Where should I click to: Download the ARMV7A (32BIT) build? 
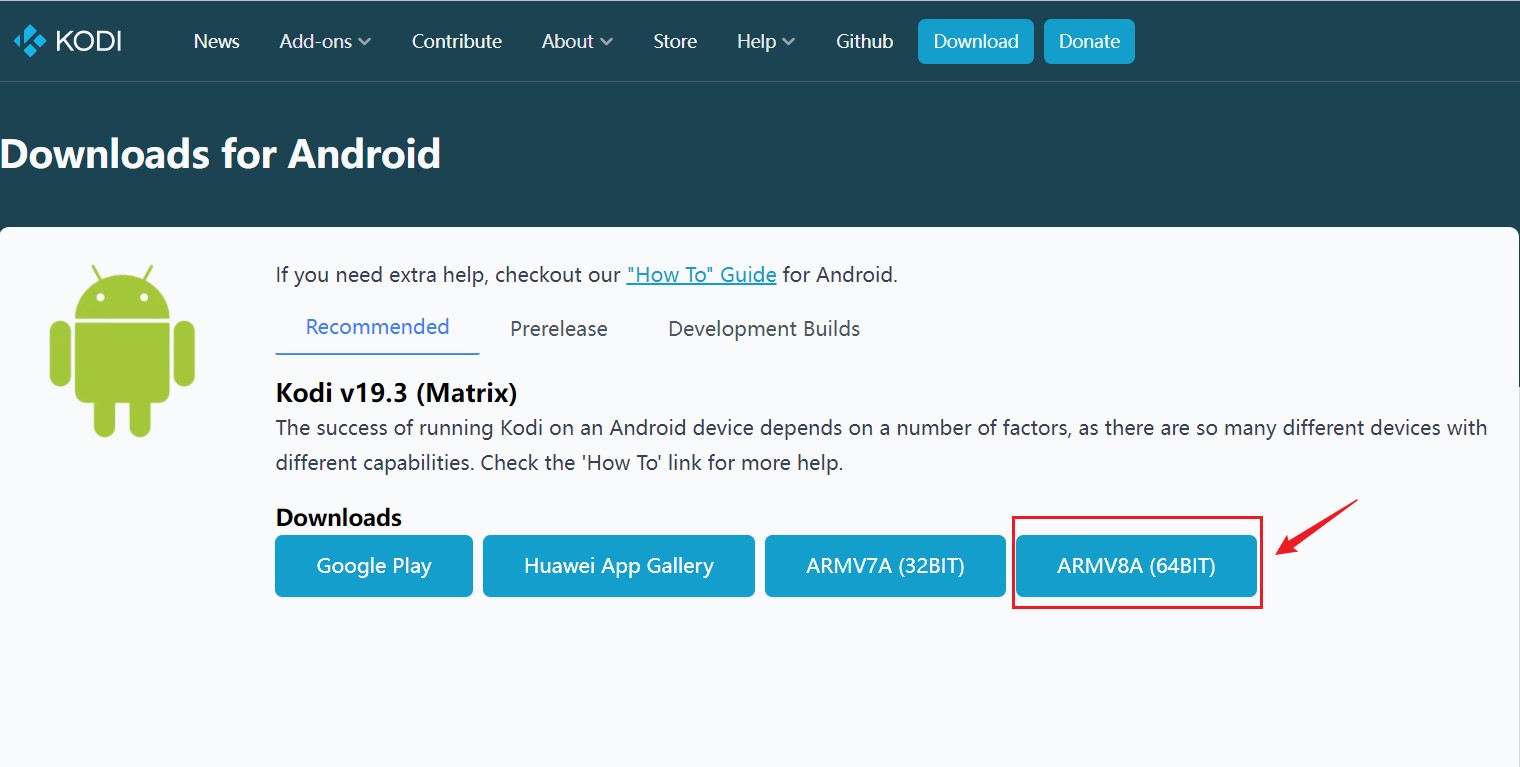(885, 566)
